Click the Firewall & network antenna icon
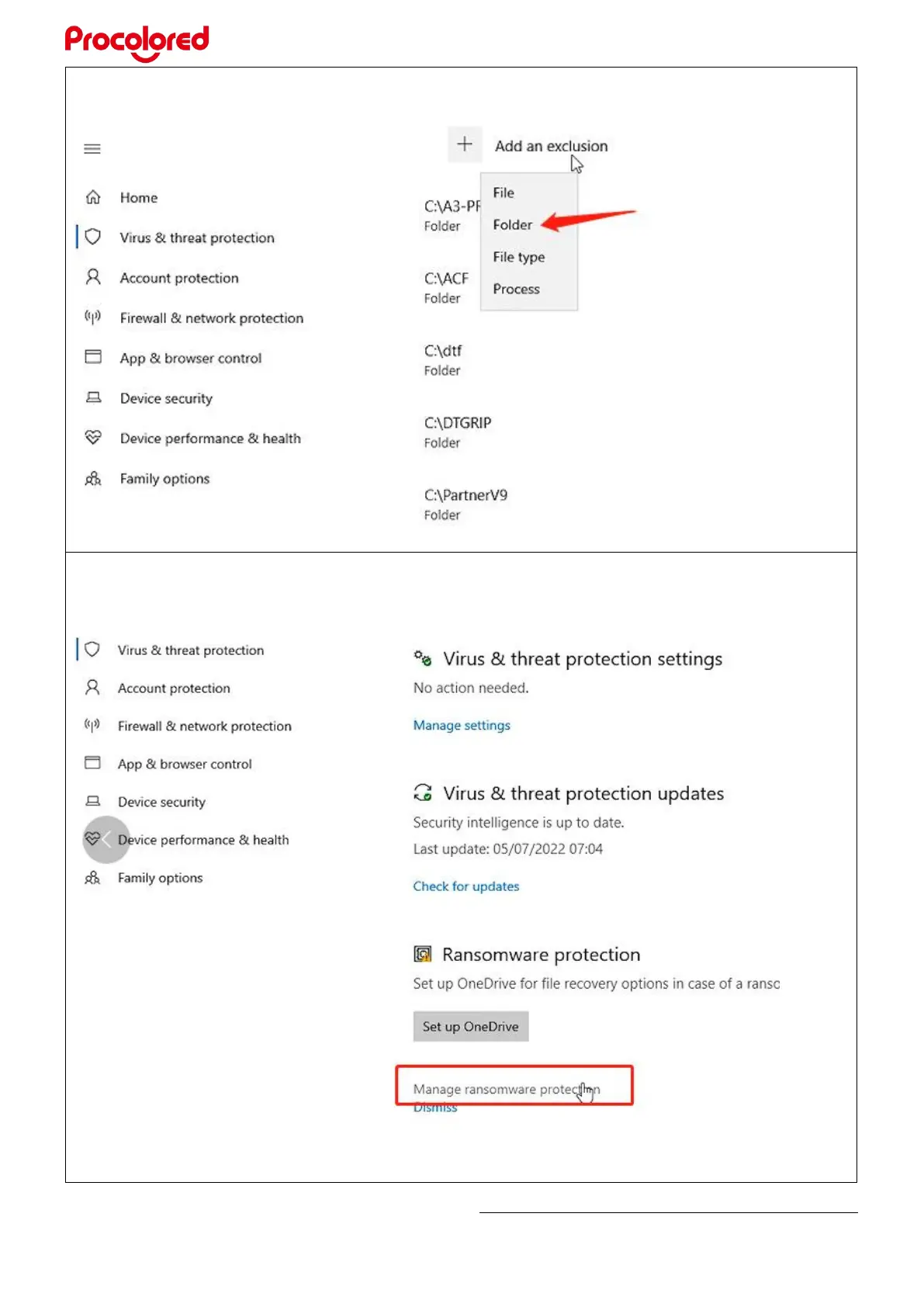Image resolution: width=924 pixels, height=1307 pixels. (x=93, y=317)
